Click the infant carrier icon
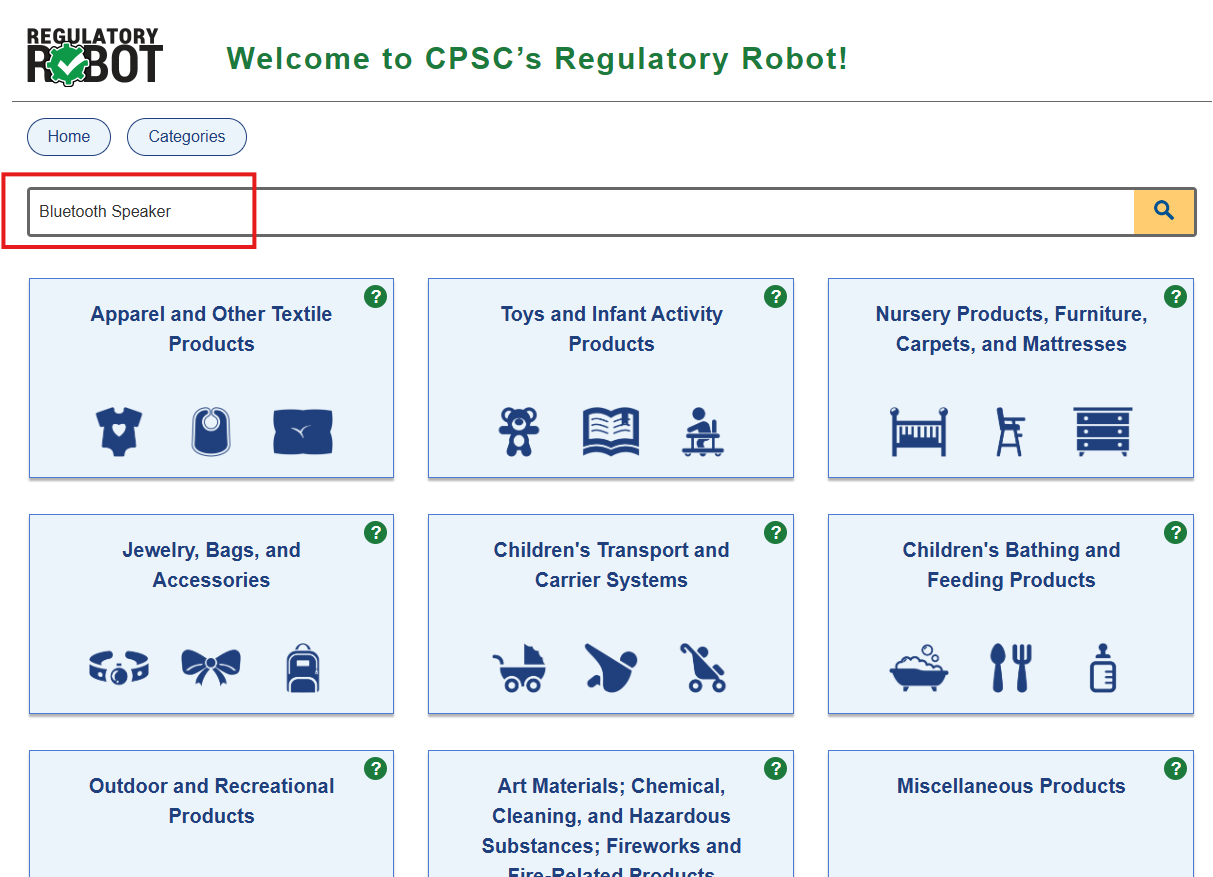This screenshot has height=877, width=1213. pos(611,668)
